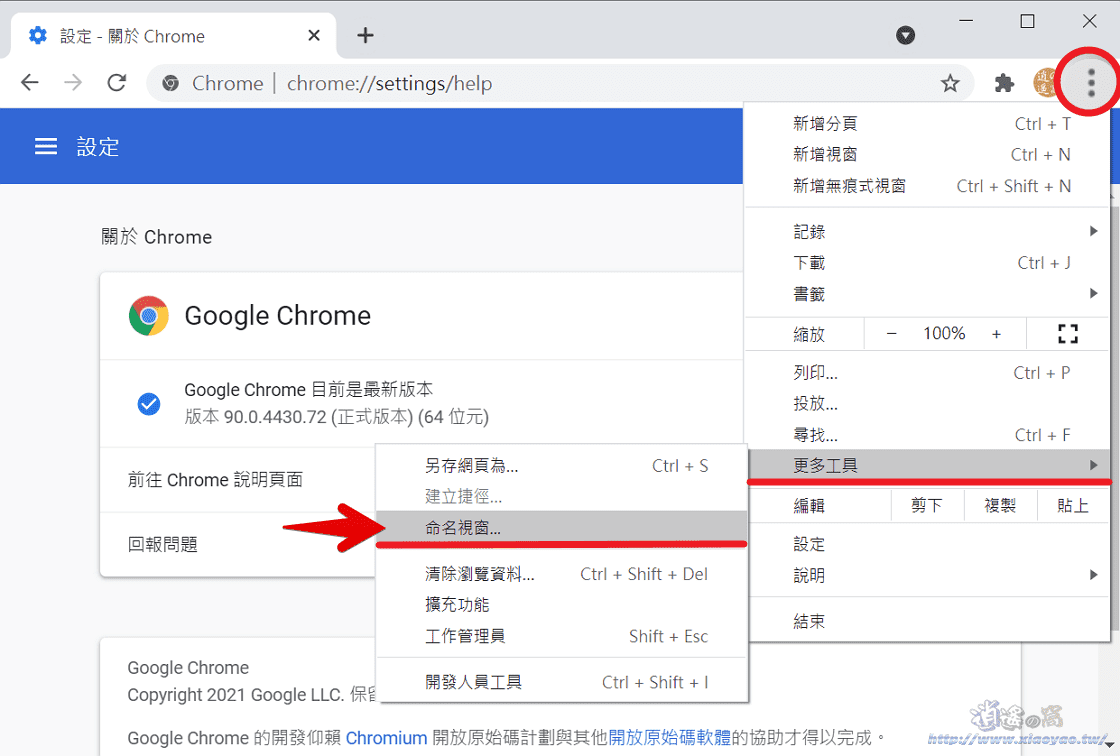Open 下載 from the Chrome menu
The height and width of the screenshot is (756, 1120).
(927, 263)
